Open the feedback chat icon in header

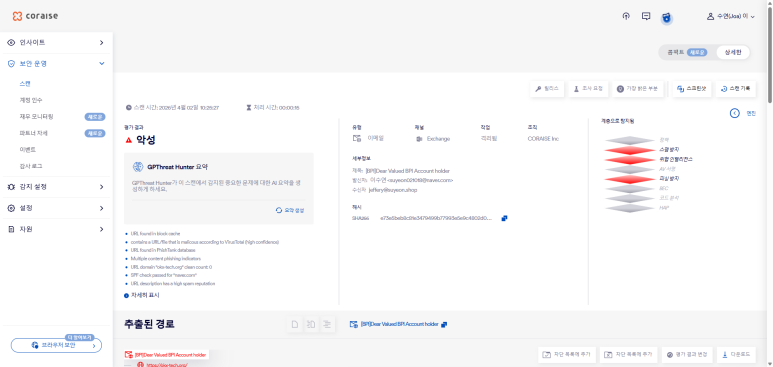click(x=646, y=16)
